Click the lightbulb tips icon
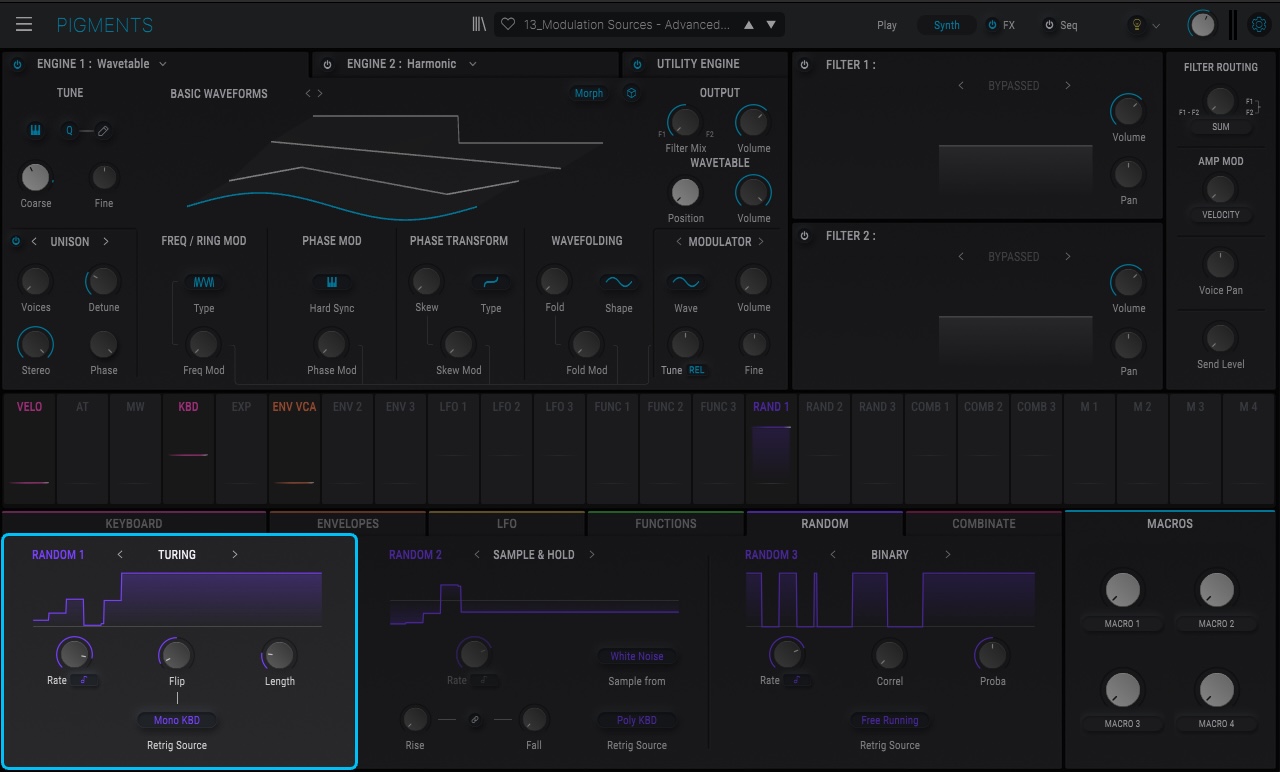 pos(1136,25)
